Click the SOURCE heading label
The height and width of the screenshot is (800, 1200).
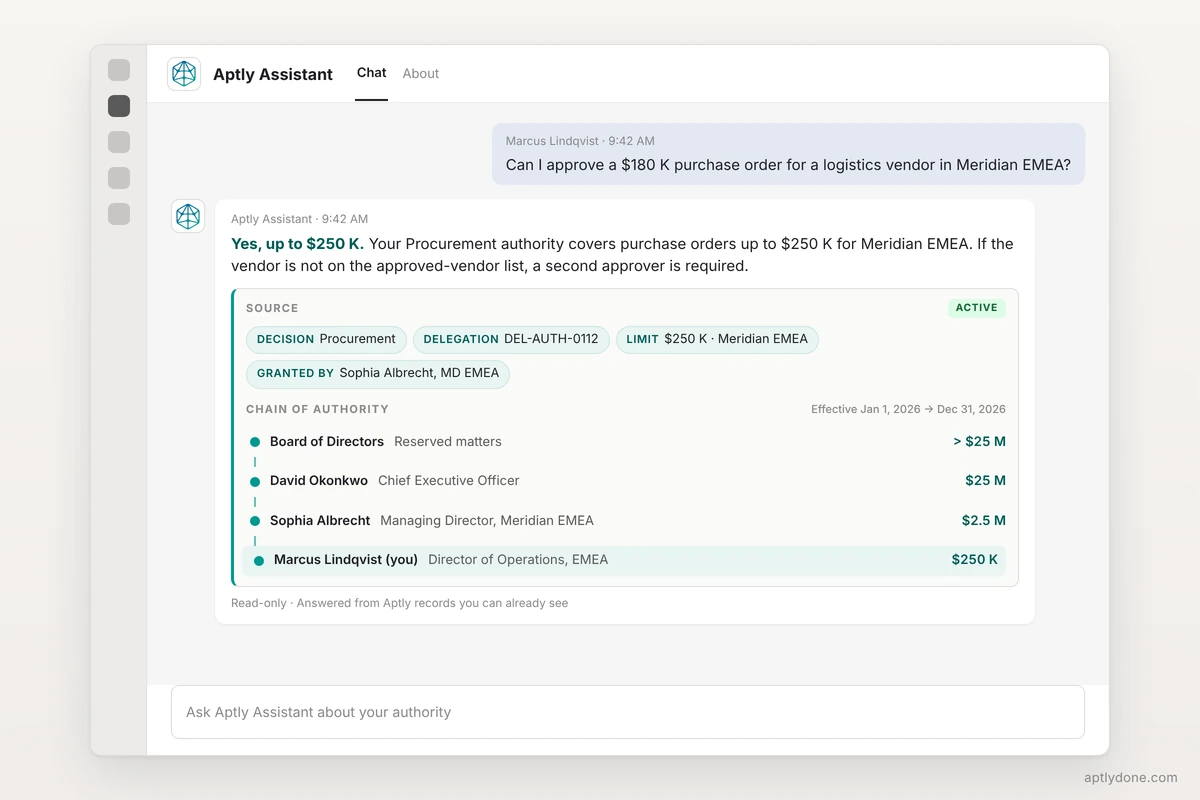[x=272, y=308]
